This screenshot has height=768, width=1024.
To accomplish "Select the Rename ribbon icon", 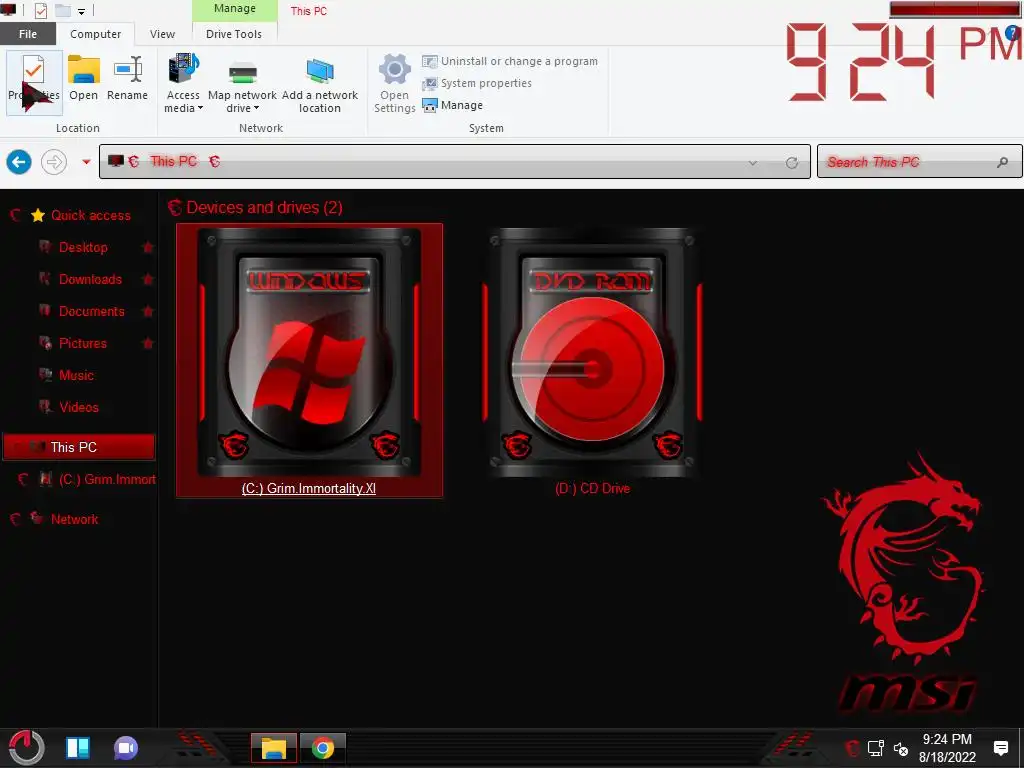I will [127, 71].
